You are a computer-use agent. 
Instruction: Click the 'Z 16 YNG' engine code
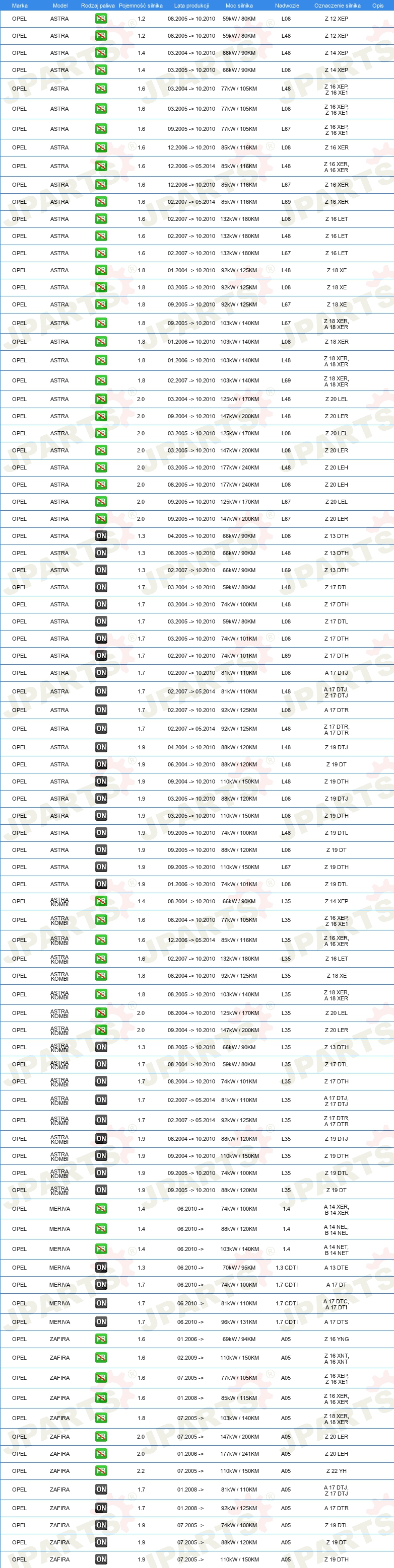coord(337,1339)
